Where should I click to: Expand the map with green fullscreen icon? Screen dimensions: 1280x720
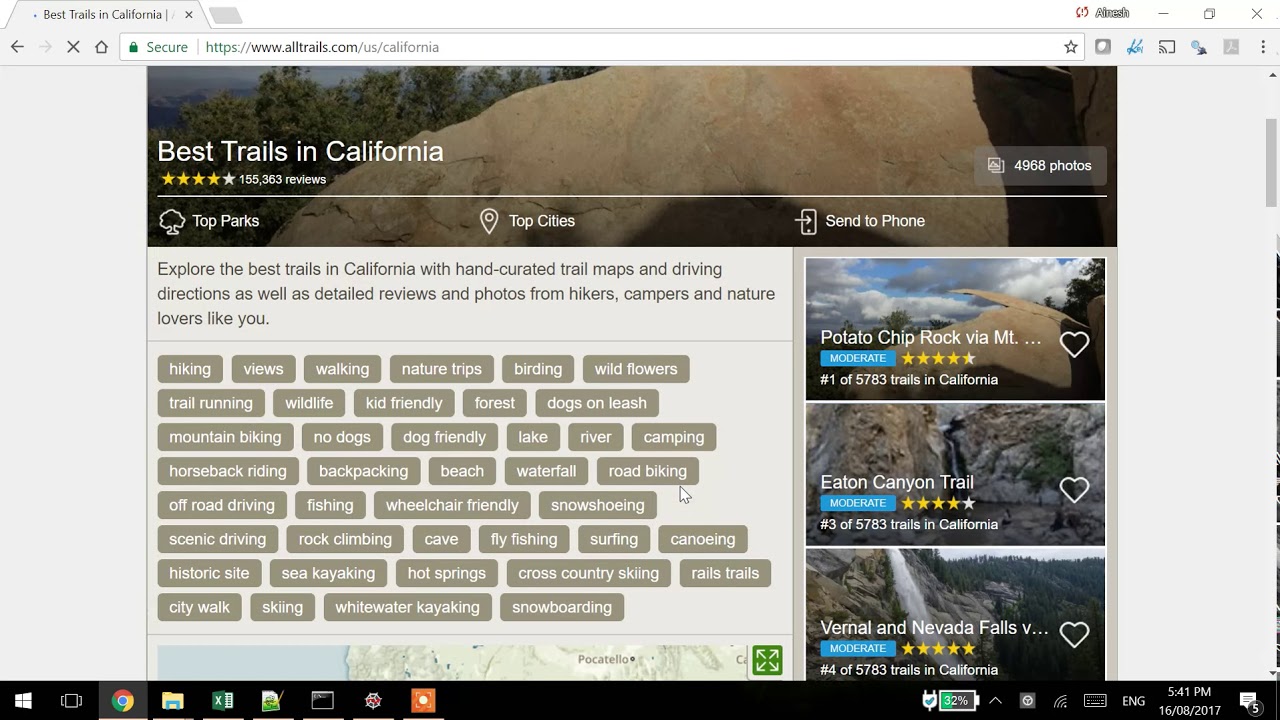(x=767, y=660)
